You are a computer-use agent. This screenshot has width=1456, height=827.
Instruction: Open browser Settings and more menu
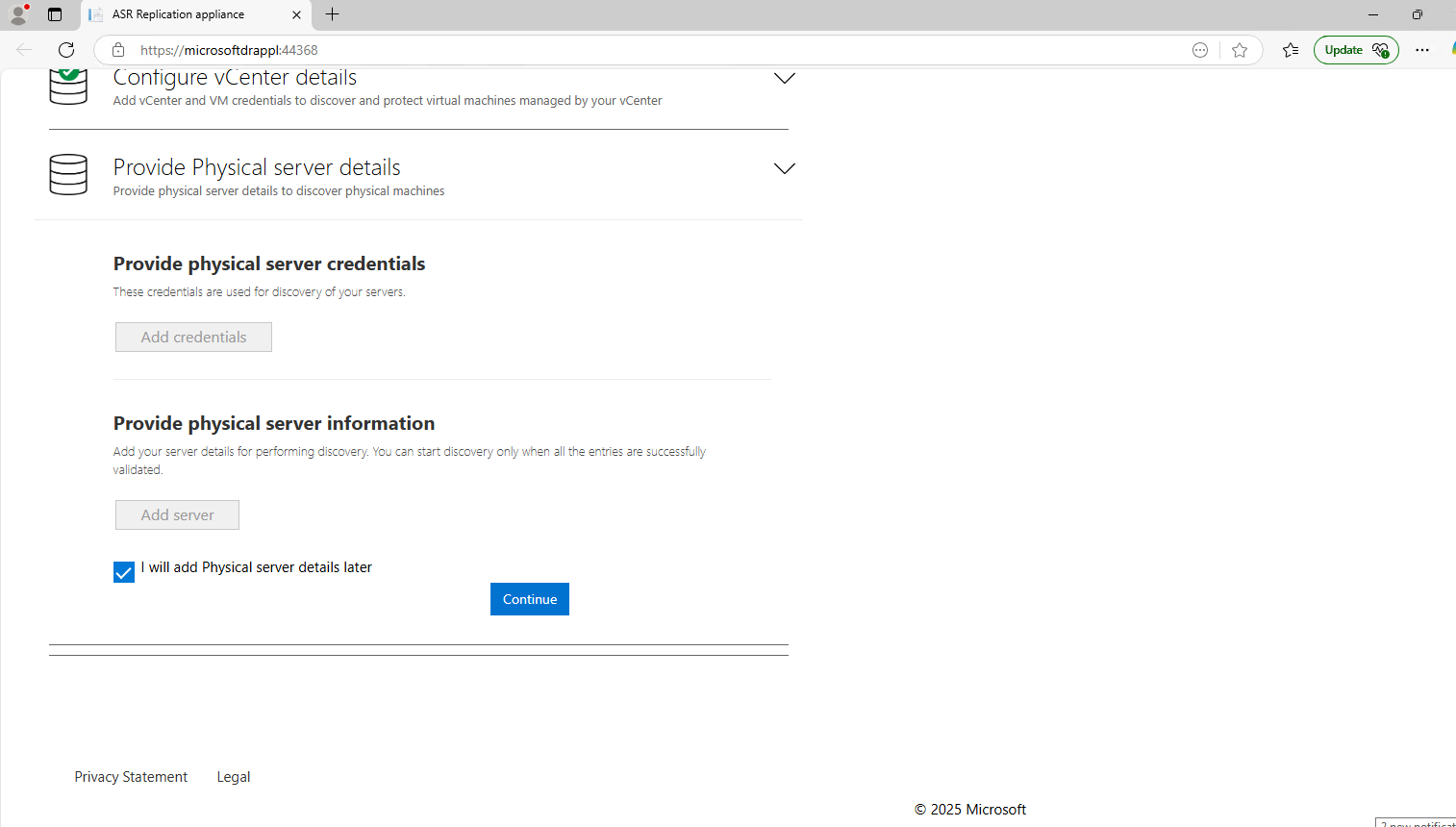click(1422, 50)
